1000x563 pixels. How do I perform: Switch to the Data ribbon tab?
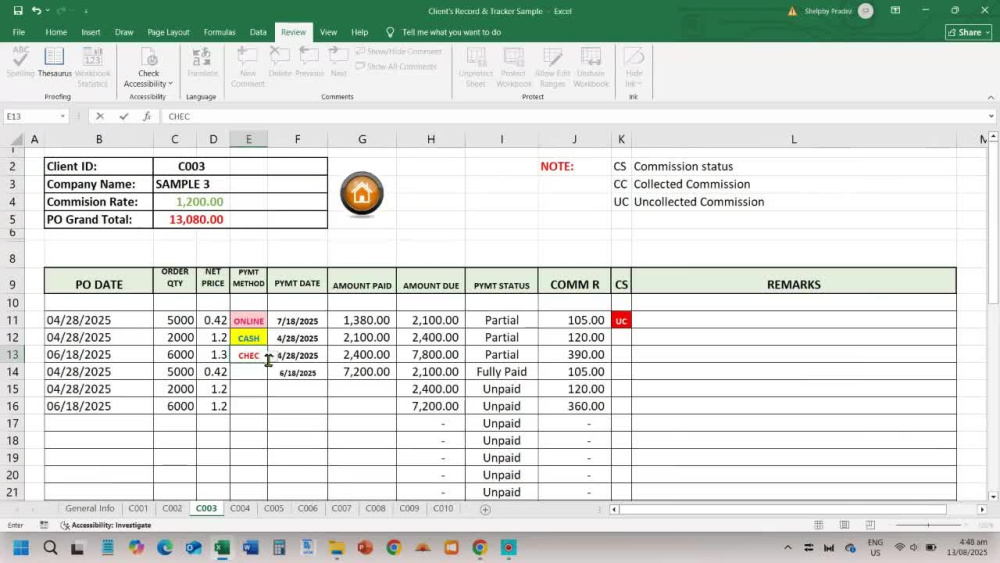click(258, 32)
